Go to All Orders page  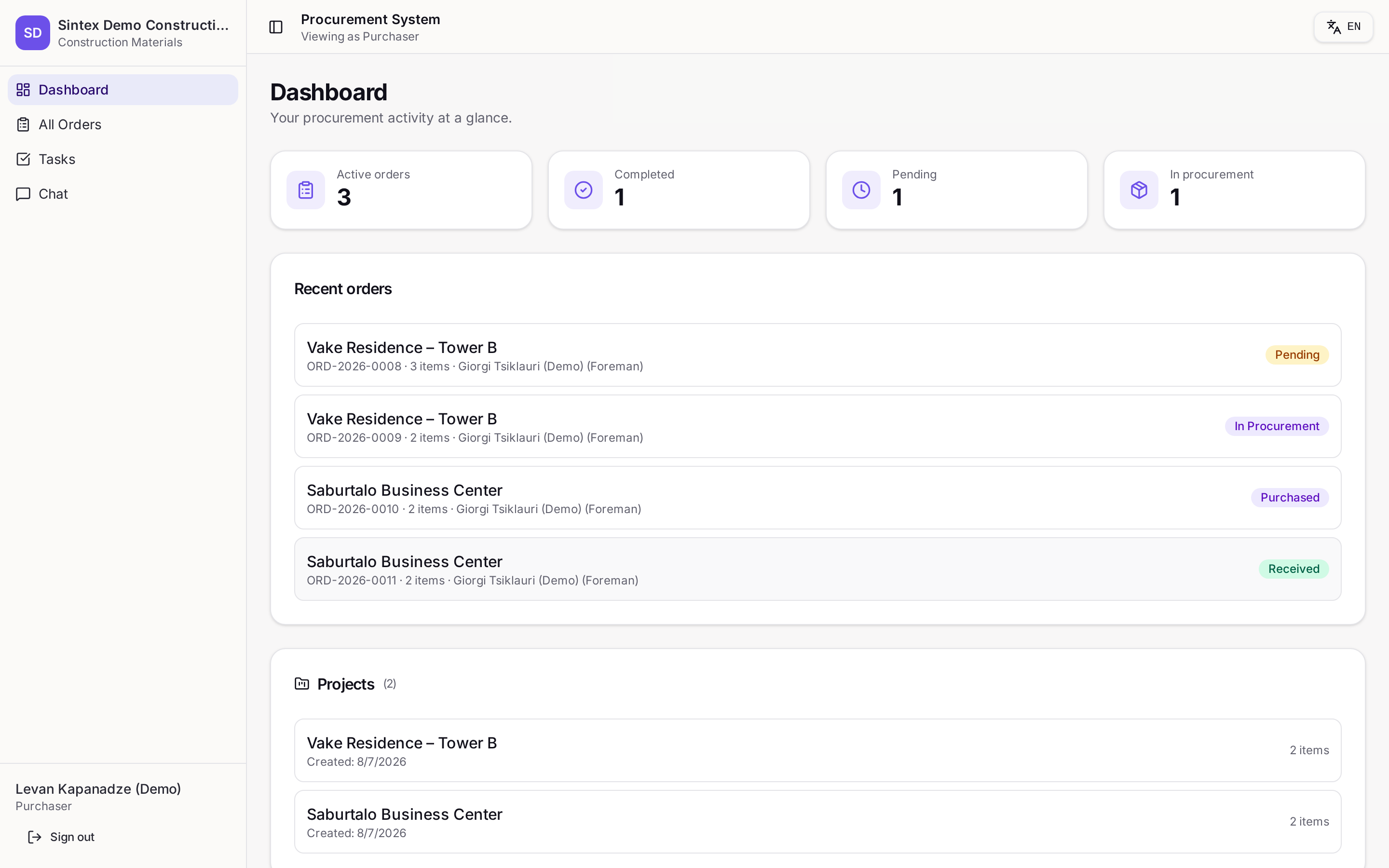[123, 124]
